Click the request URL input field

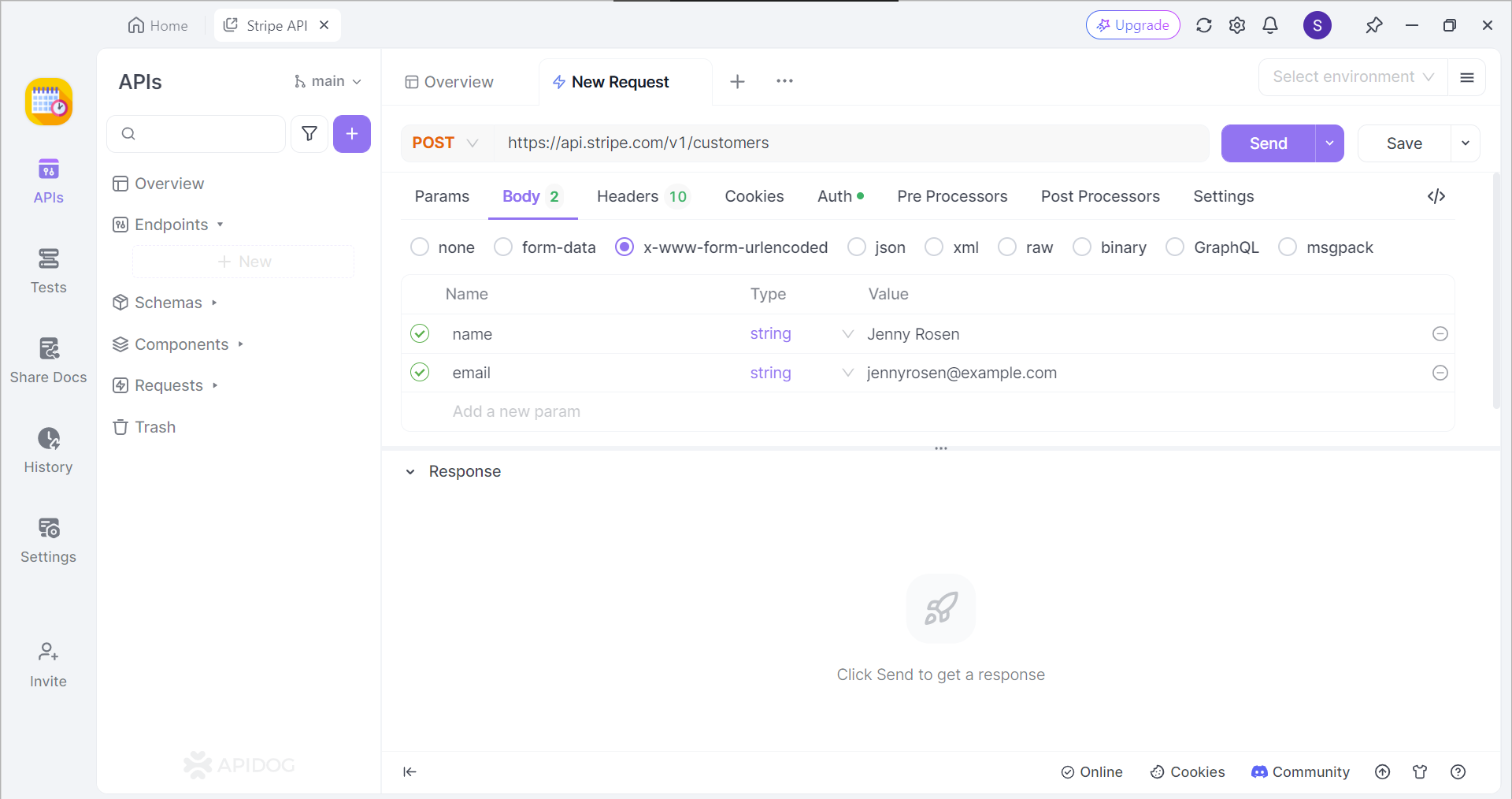pos(852,143)
